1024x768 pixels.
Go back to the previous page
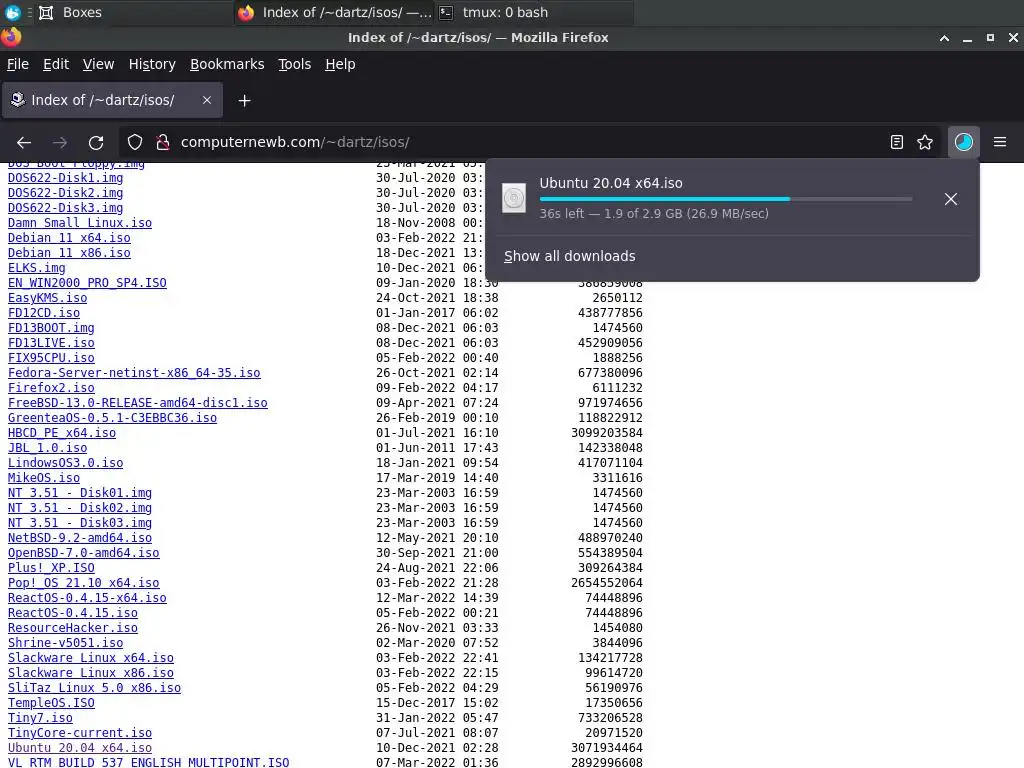[x=24, y=142]
